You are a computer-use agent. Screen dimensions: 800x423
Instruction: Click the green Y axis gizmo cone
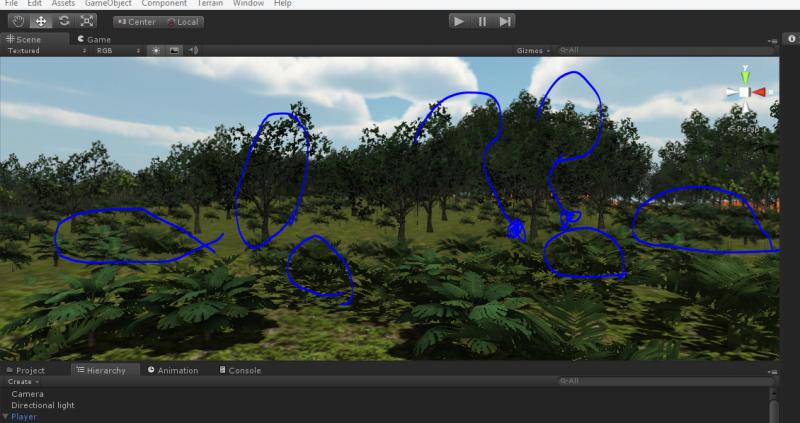(x=745, y=76)
